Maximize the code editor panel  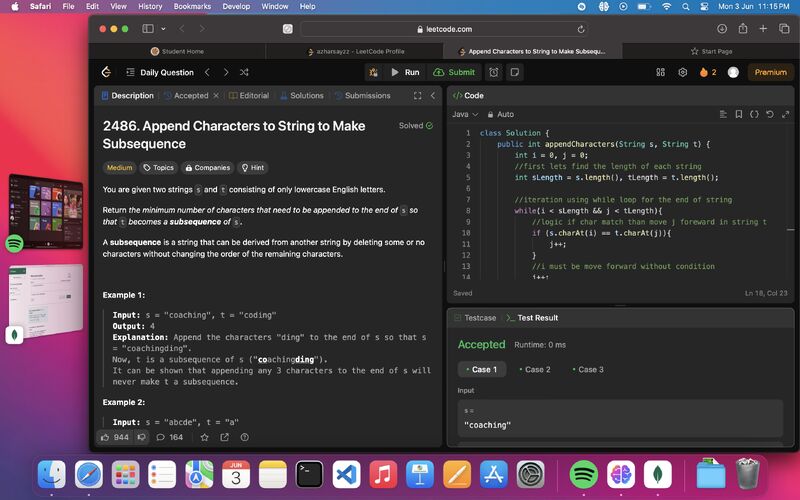(x=784, y=114)
